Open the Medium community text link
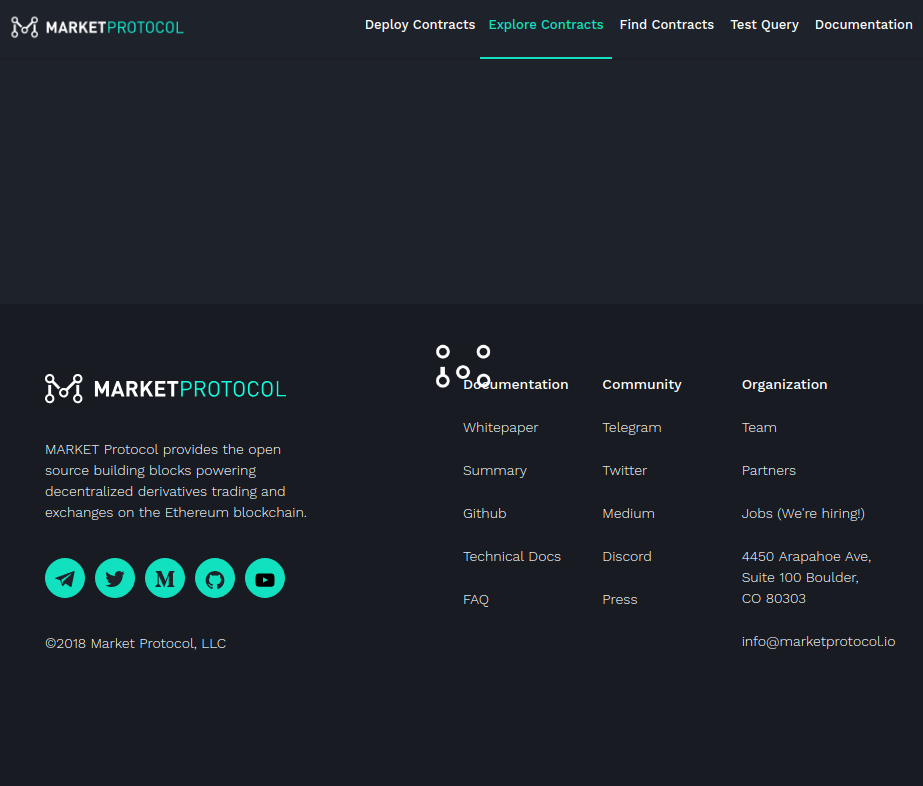923x786 pixels. coord(628,513)
